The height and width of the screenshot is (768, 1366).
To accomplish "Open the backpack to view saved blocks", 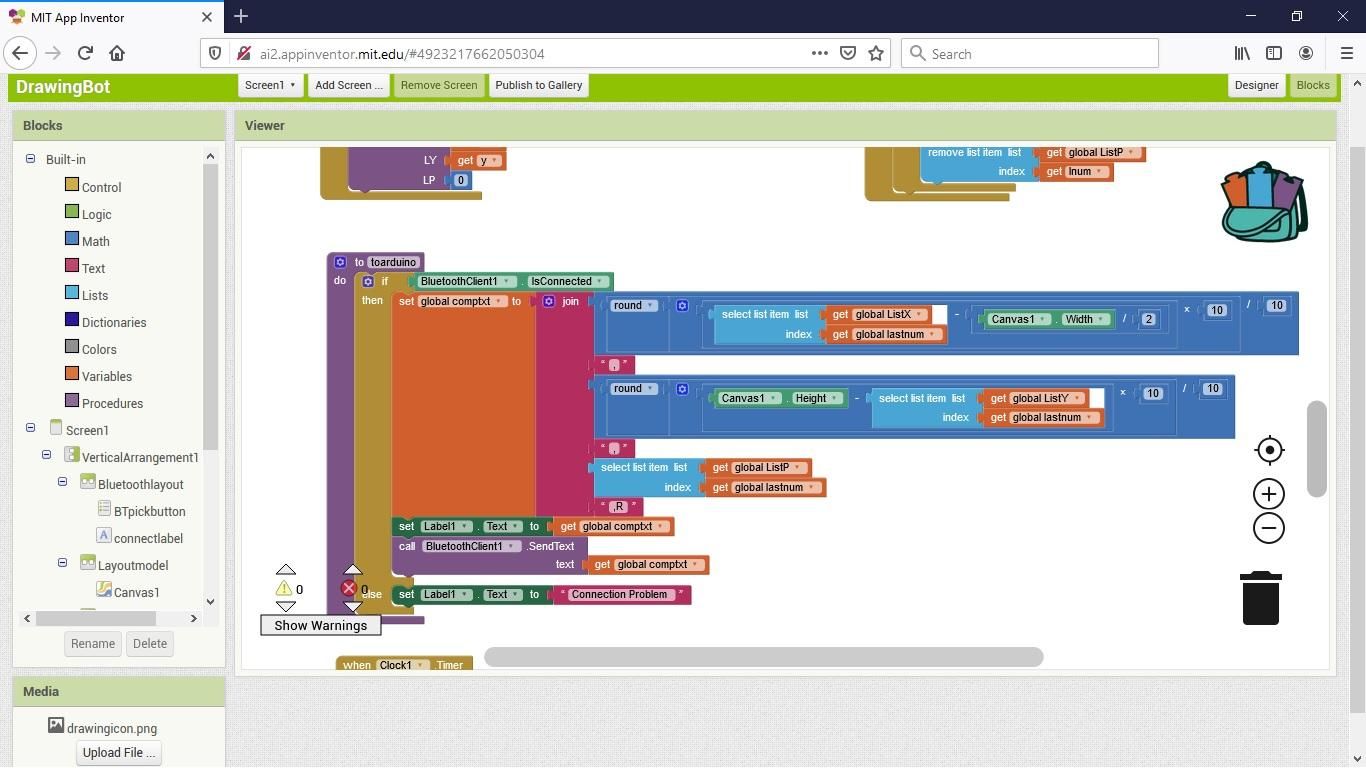I will point(1263,200).
